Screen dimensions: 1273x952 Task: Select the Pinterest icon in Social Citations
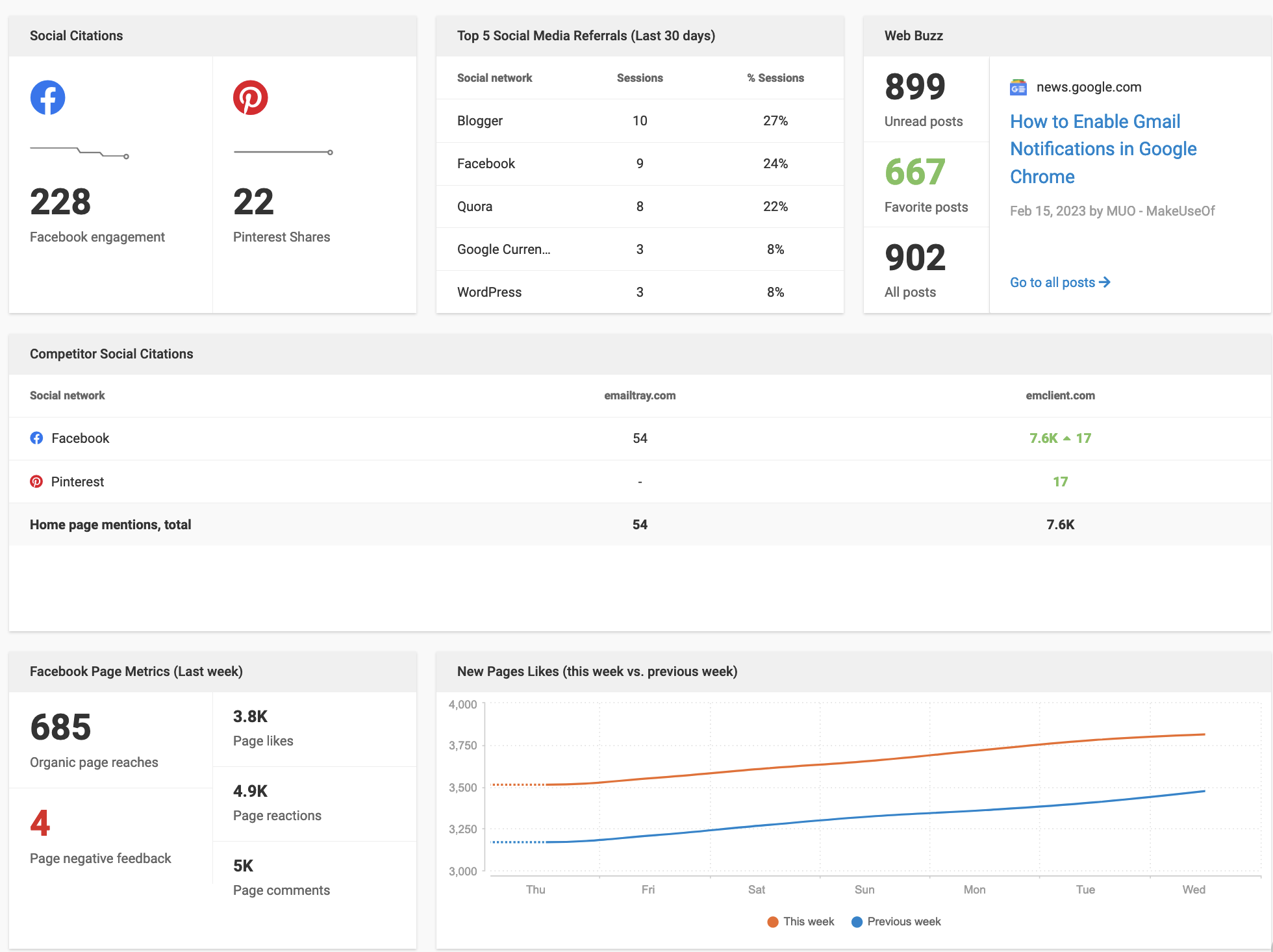pos(251,97)
